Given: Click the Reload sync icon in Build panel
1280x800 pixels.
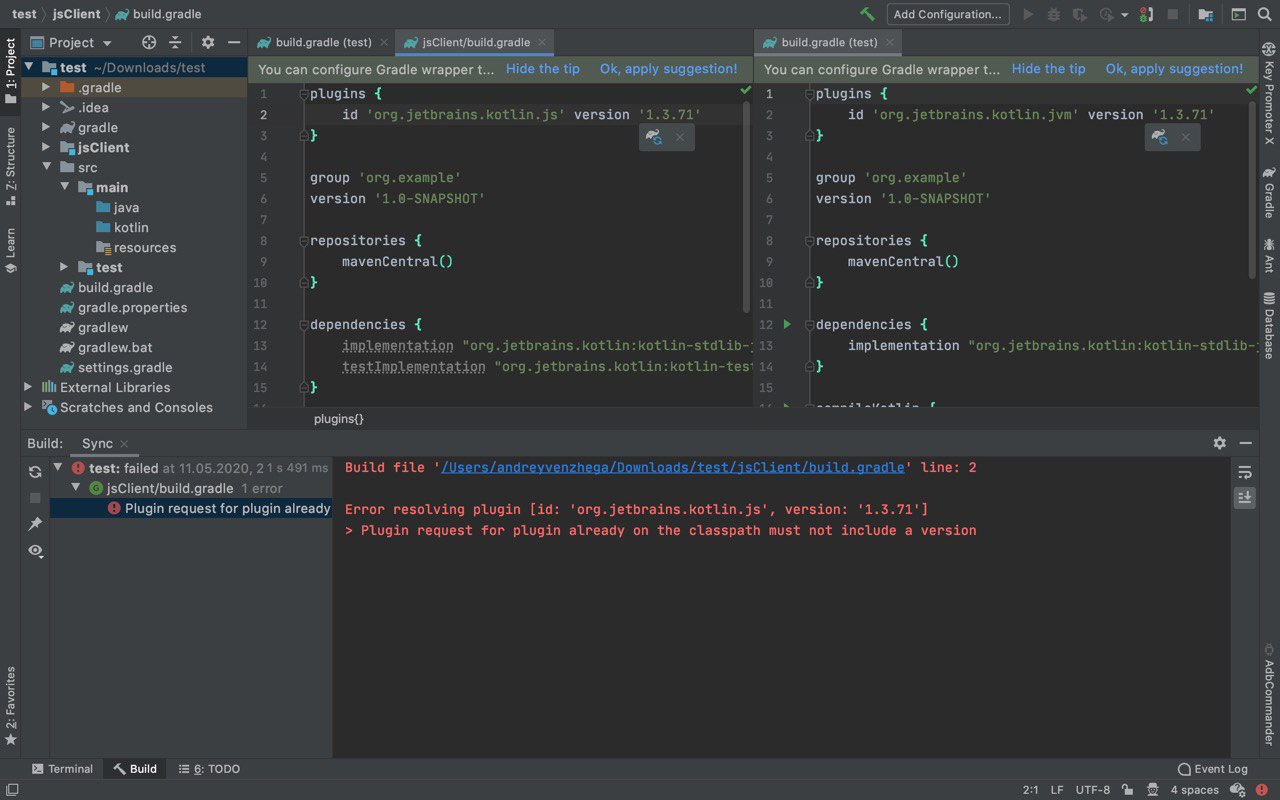Looking at the screenshot, I should (x=35, y=471).
